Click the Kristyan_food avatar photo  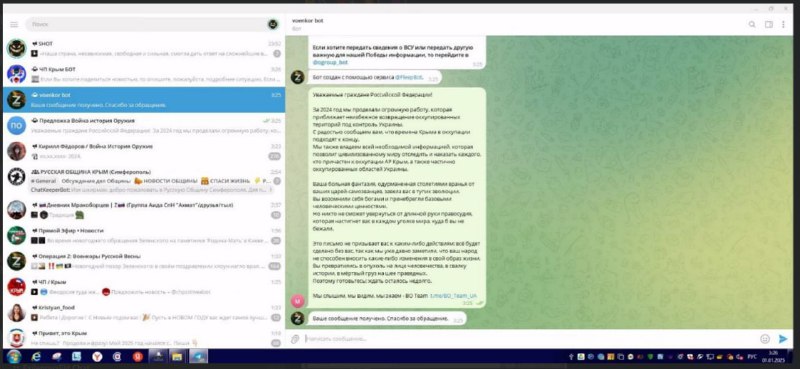(x=16, y=312)
